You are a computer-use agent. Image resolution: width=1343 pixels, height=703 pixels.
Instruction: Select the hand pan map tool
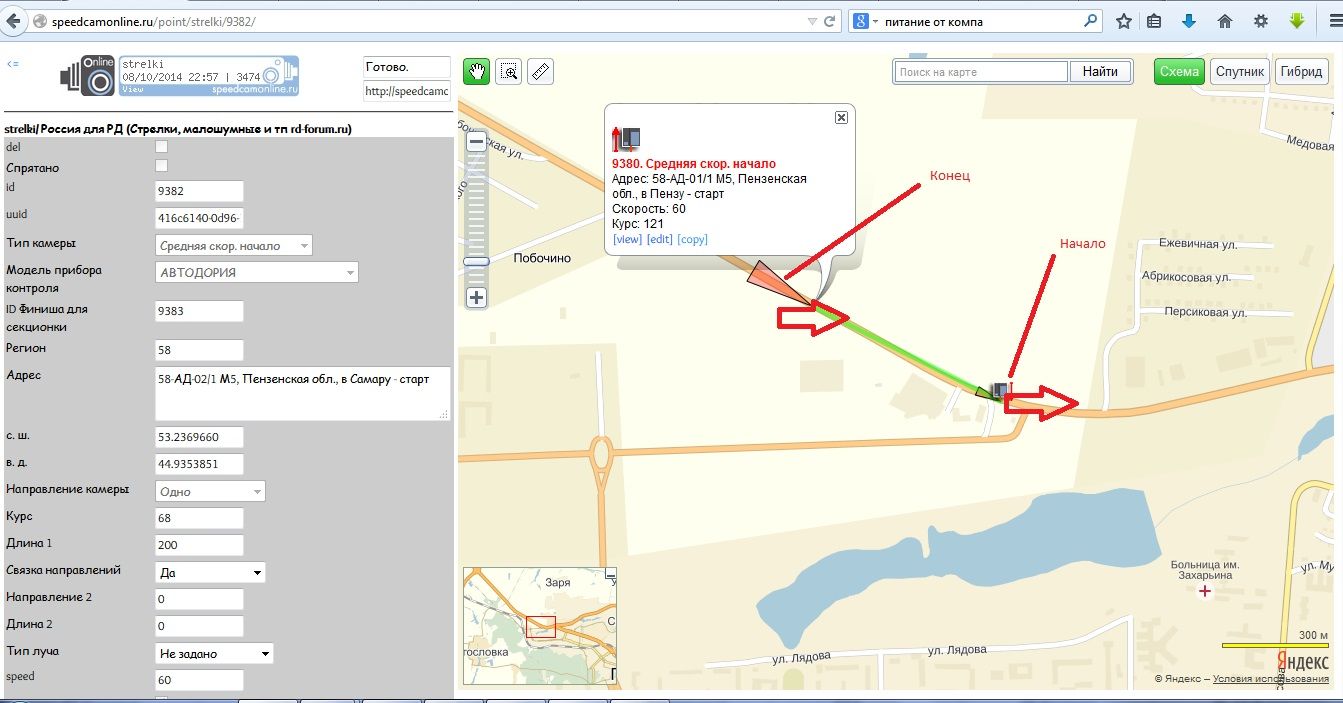click(x=477, y=71)
